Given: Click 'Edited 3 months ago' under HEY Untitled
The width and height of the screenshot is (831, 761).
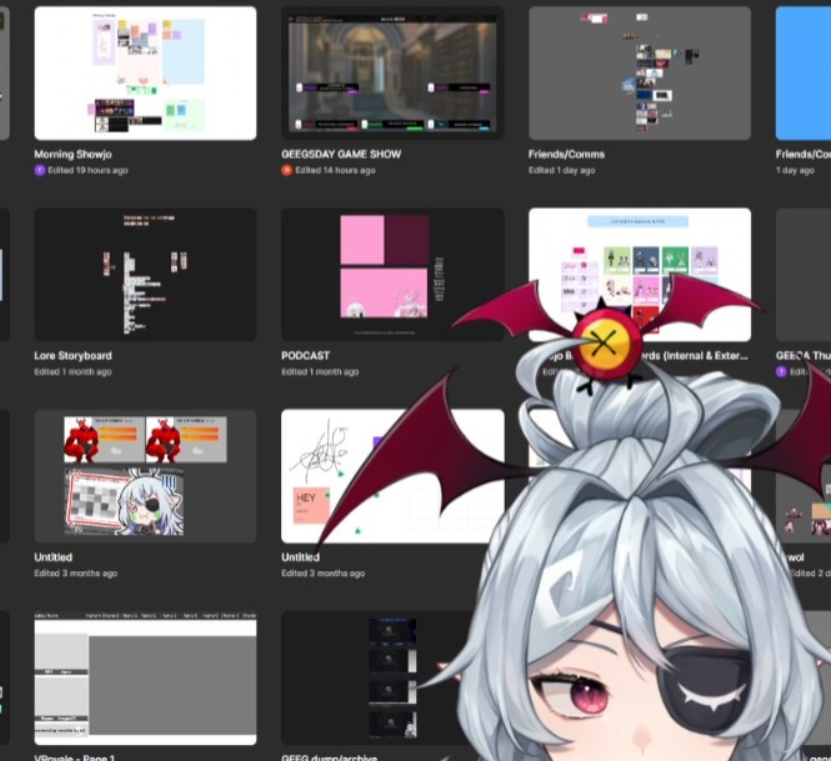Looking at the screenshot, I should pos(323,573).
